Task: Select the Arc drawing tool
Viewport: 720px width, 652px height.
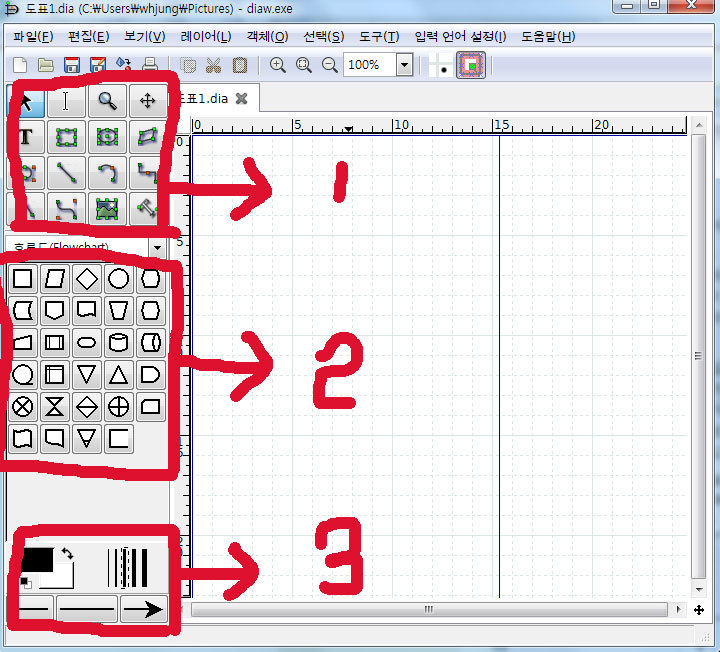Action: 107,173
